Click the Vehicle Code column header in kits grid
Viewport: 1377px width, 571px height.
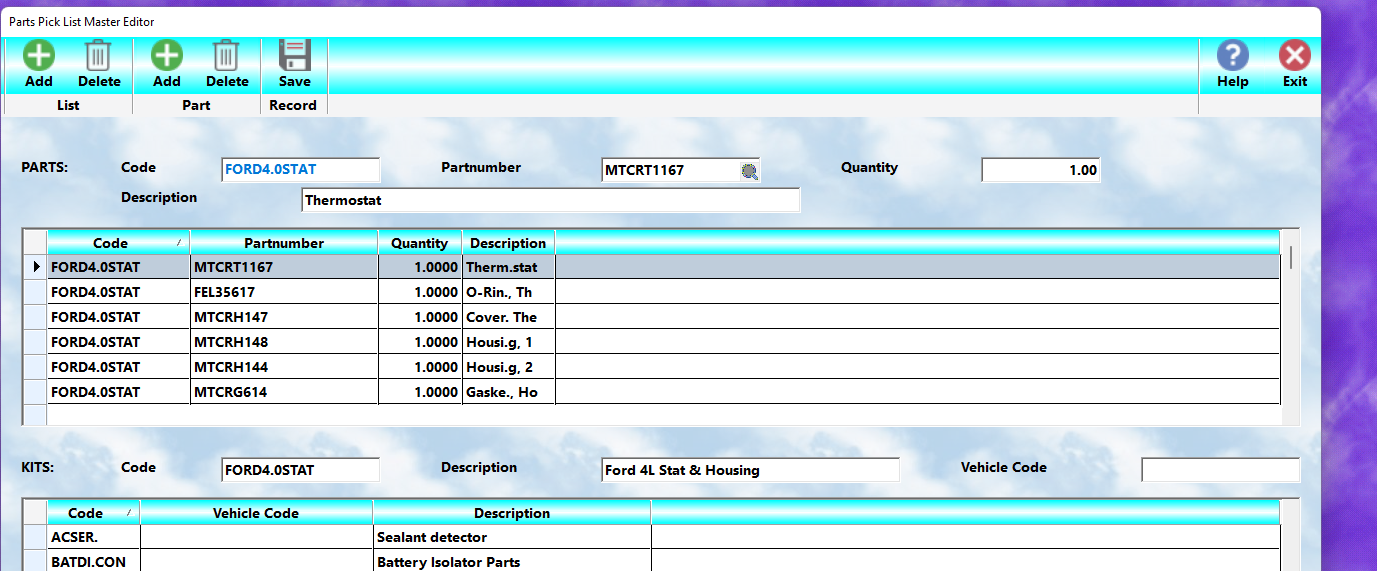(256, 513)
